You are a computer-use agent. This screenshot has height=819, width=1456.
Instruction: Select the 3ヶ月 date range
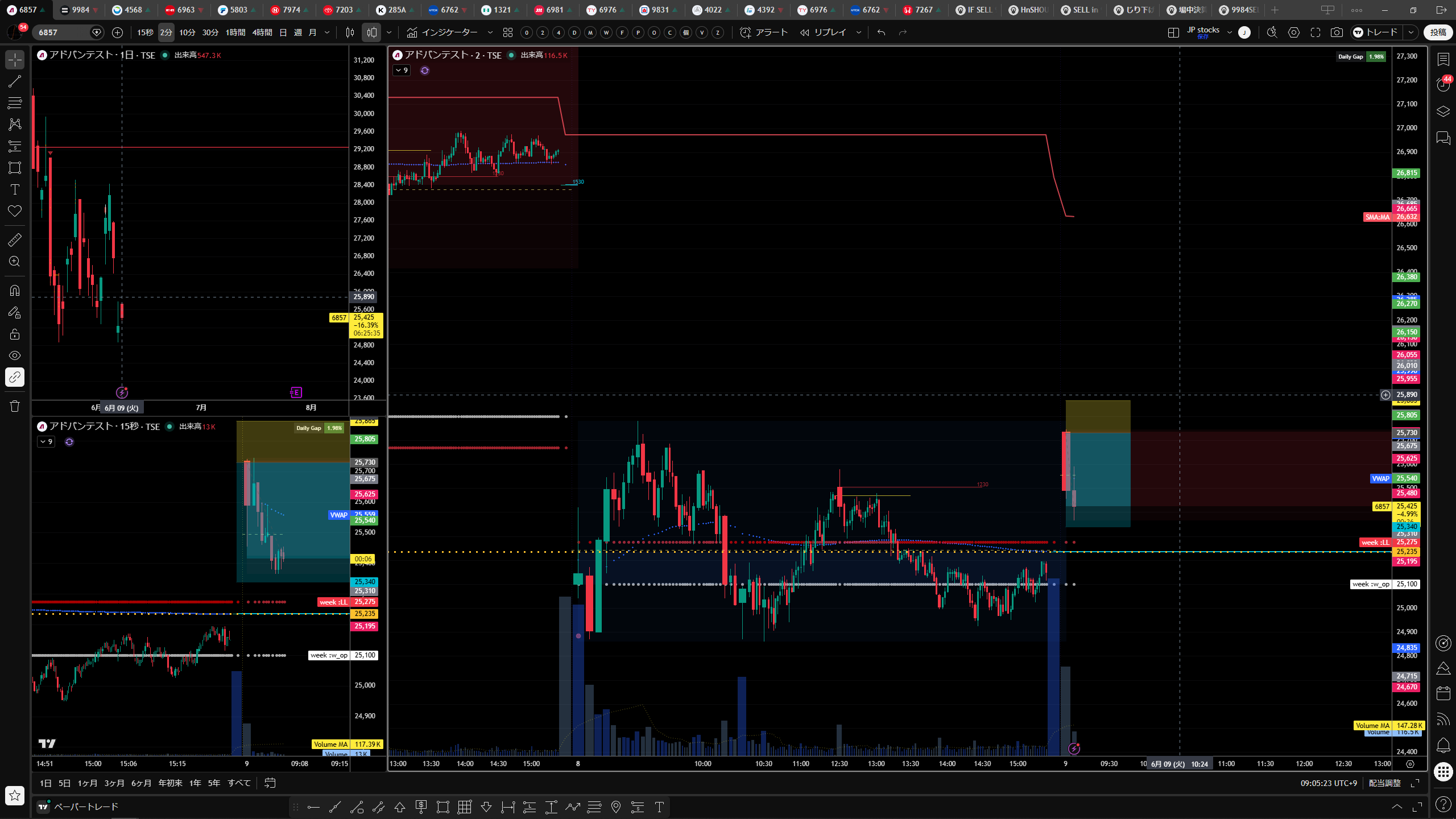pos(114,783)
